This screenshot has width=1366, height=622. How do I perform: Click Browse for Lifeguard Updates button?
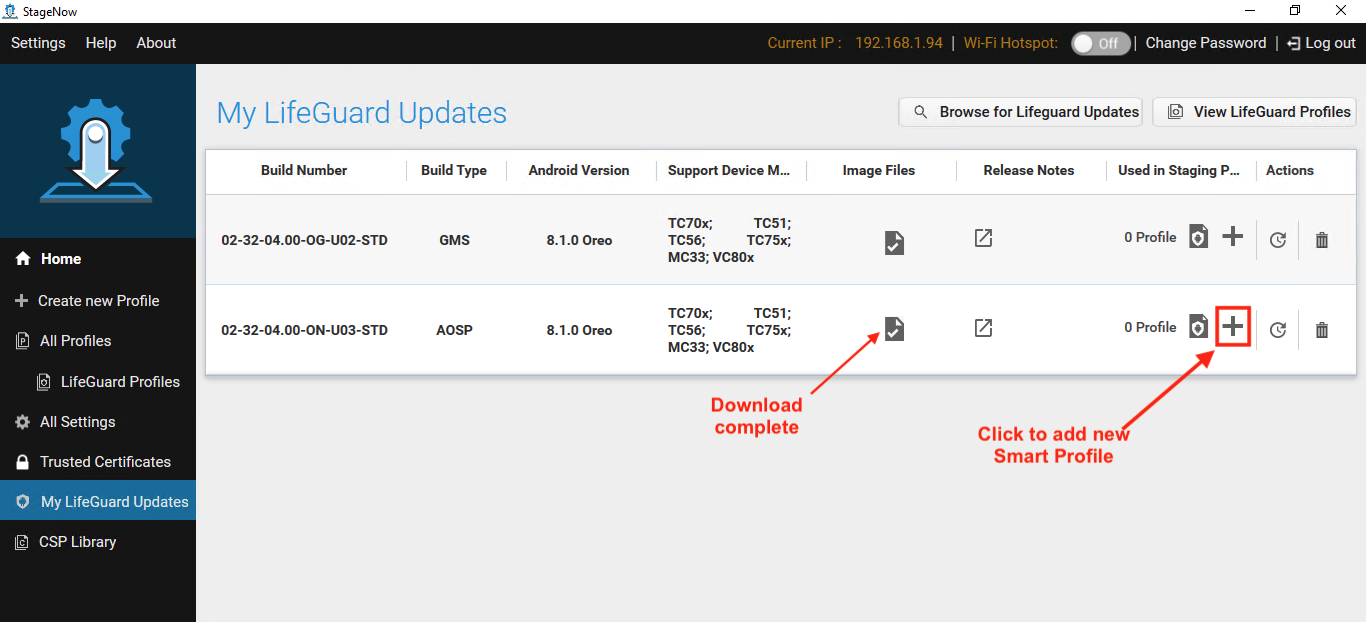click(1020, 112)
